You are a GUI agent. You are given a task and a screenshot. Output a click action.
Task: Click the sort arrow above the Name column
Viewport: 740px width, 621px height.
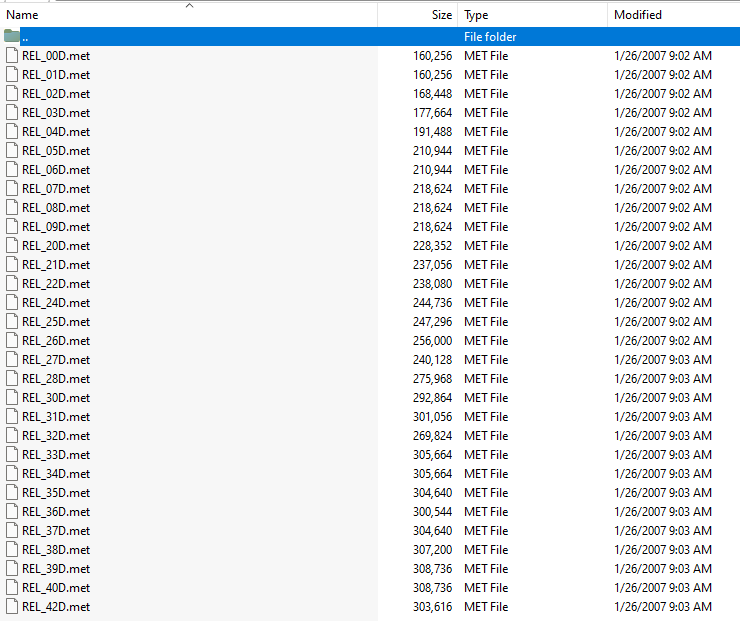pyautogui.click(x=189, y=5)
